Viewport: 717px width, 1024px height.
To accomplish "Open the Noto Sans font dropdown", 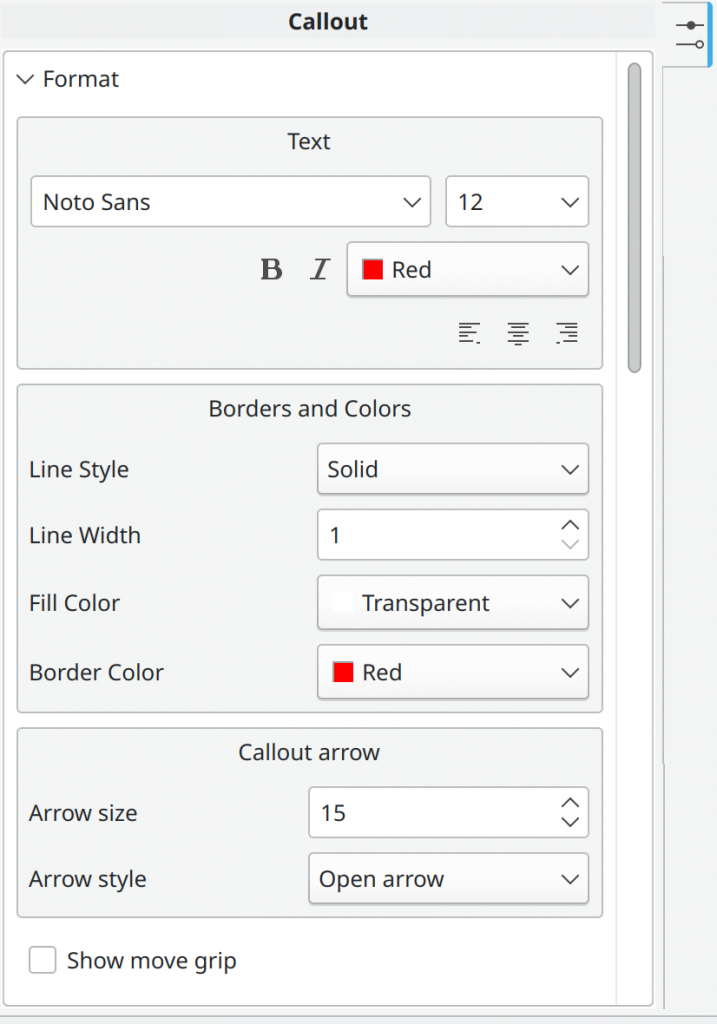I will (x=230, y=201).
